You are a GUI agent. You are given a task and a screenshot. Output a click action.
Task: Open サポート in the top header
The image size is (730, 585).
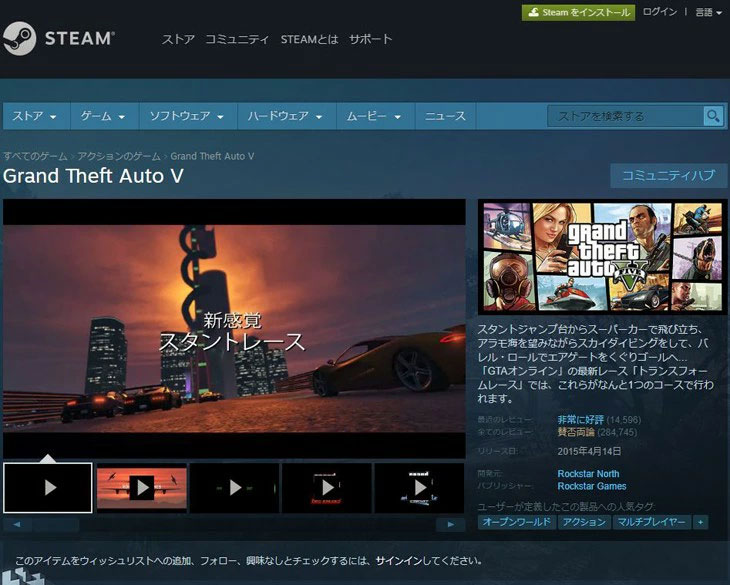coord(371,40)
